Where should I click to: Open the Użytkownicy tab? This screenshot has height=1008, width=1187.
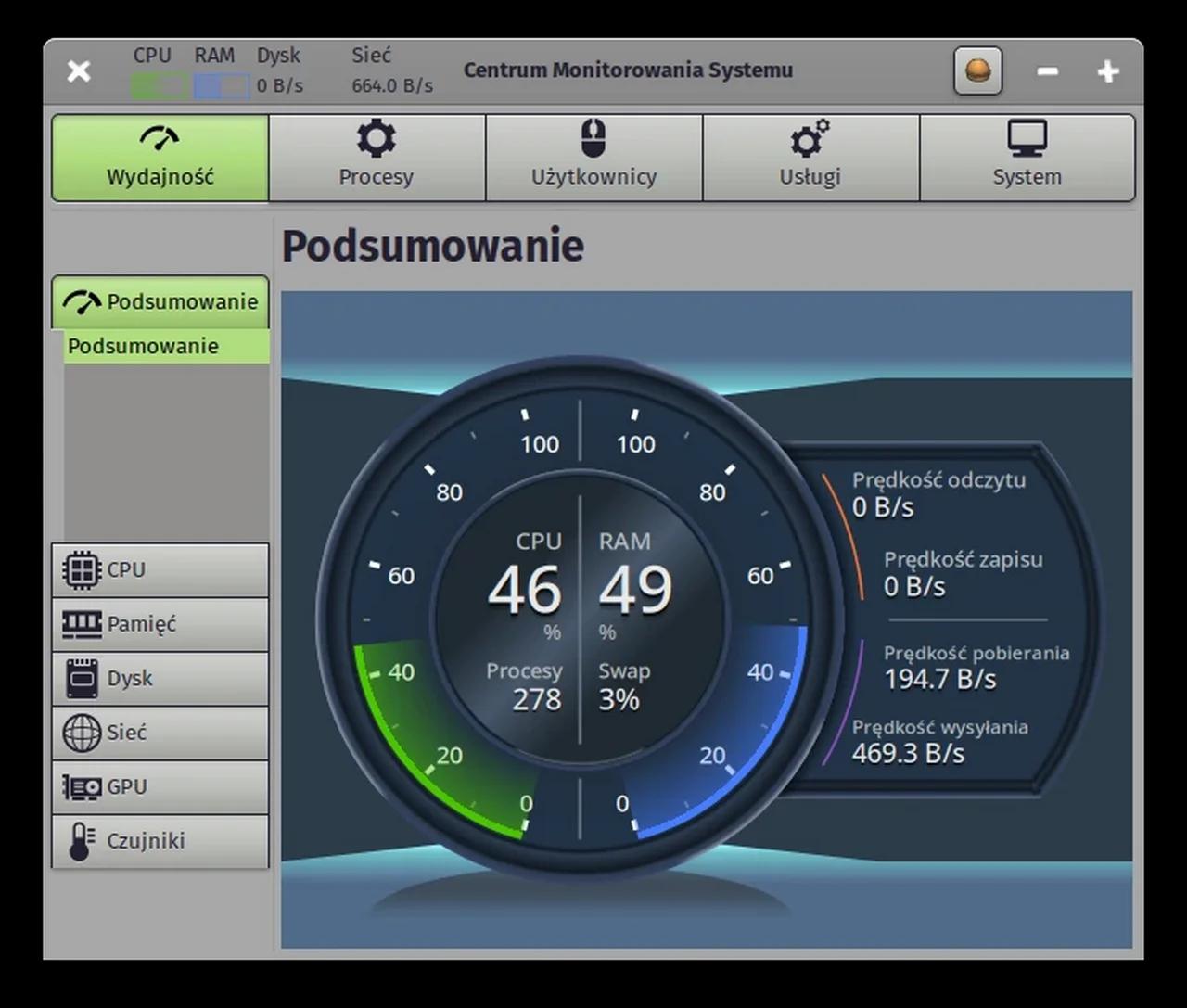[593, 158]
